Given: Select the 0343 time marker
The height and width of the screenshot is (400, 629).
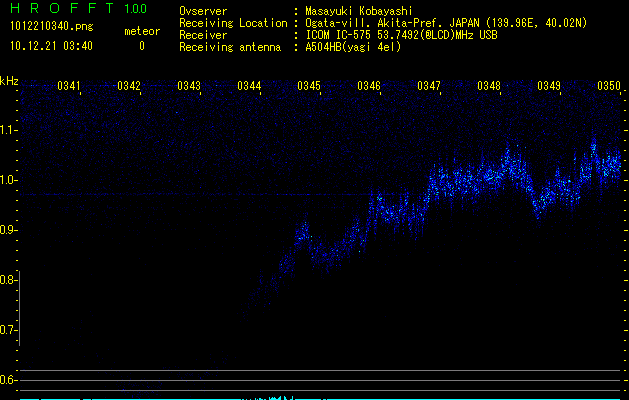Looking at the screenshot, I should tap(189, 87).
